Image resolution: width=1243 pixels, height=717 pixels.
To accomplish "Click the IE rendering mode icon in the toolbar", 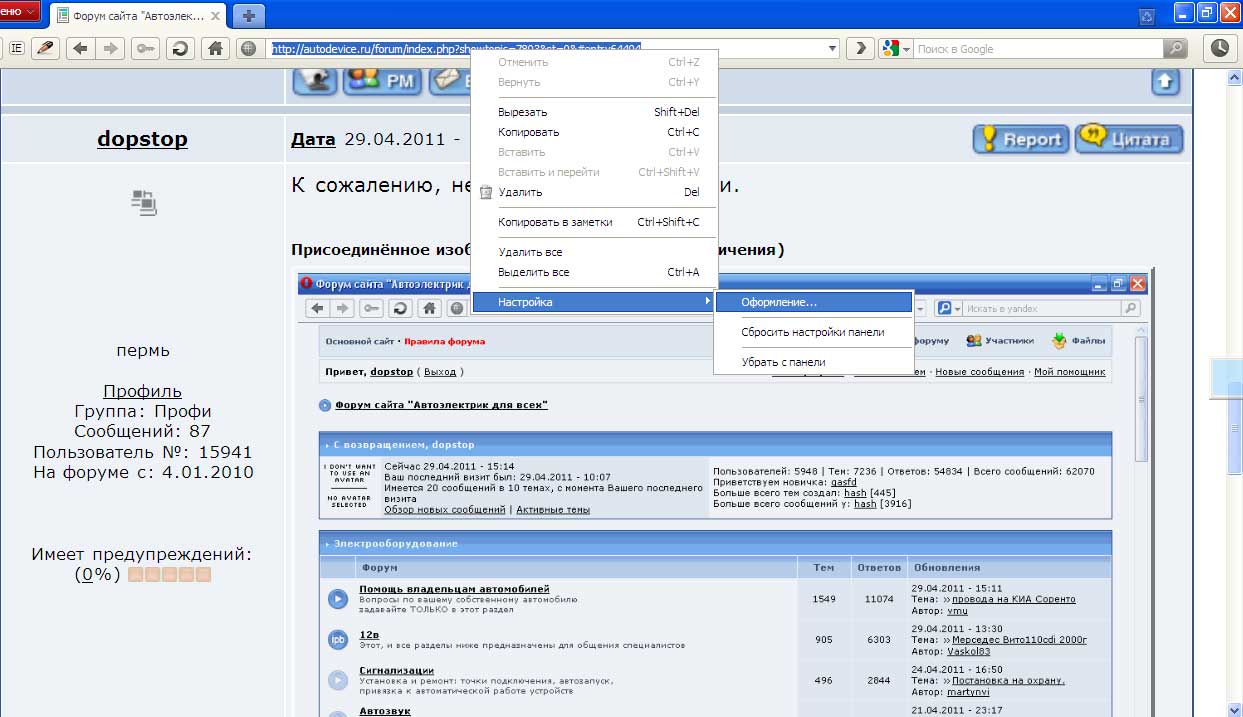I will (17, 48).
